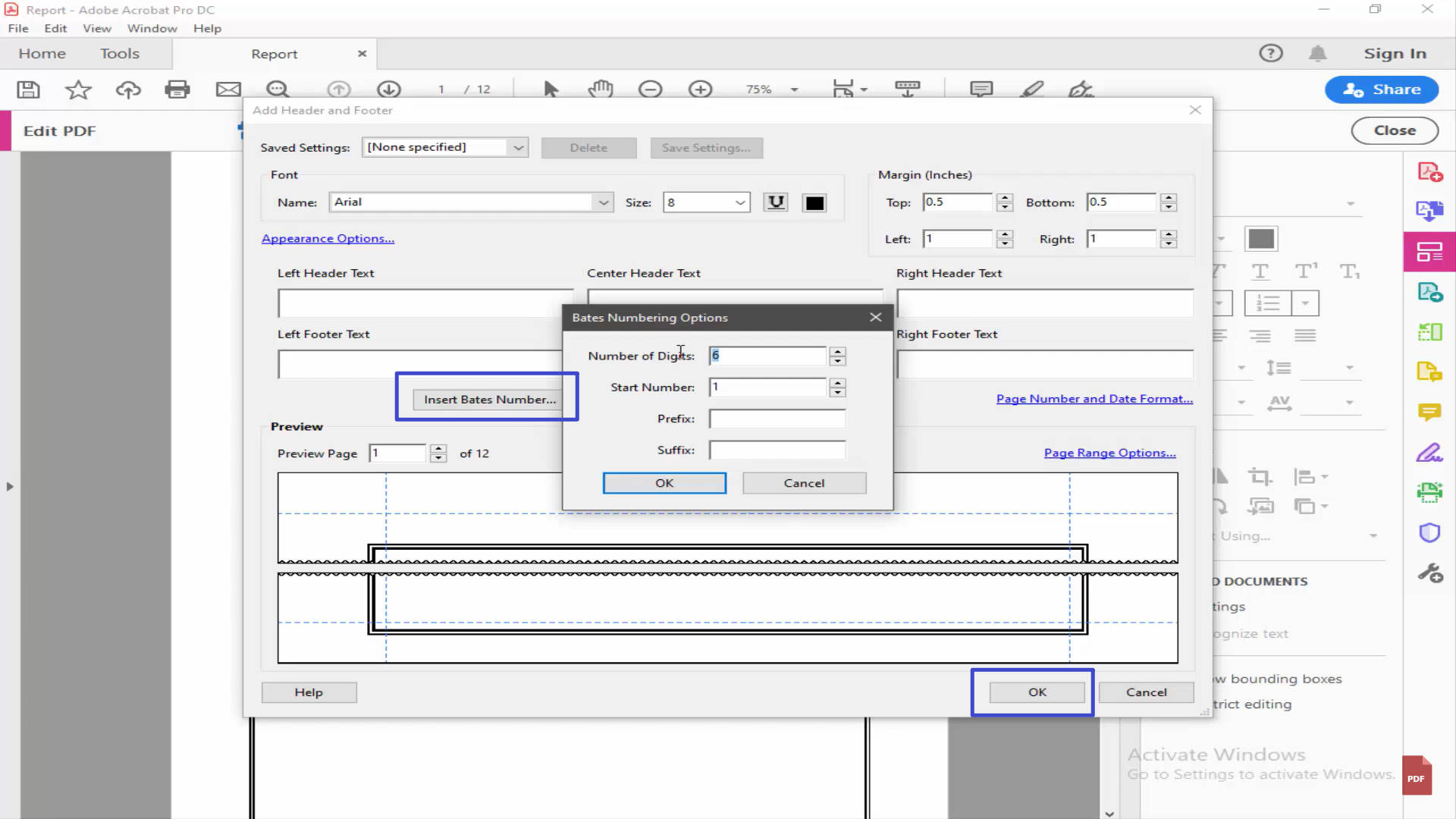Expand the left navigation pane arrow
1456x819 pixels.
[10, 486]
